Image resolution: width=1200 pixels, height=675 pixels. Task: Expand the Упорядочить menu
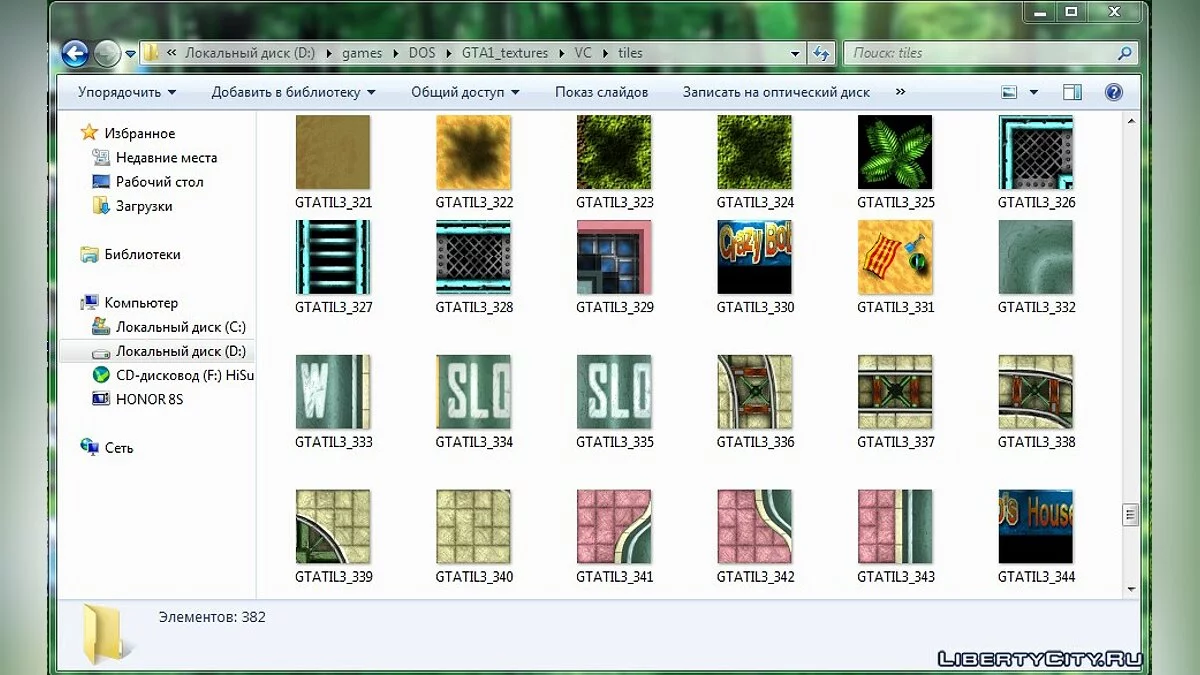pyautogui.click(x=126, y=92)
